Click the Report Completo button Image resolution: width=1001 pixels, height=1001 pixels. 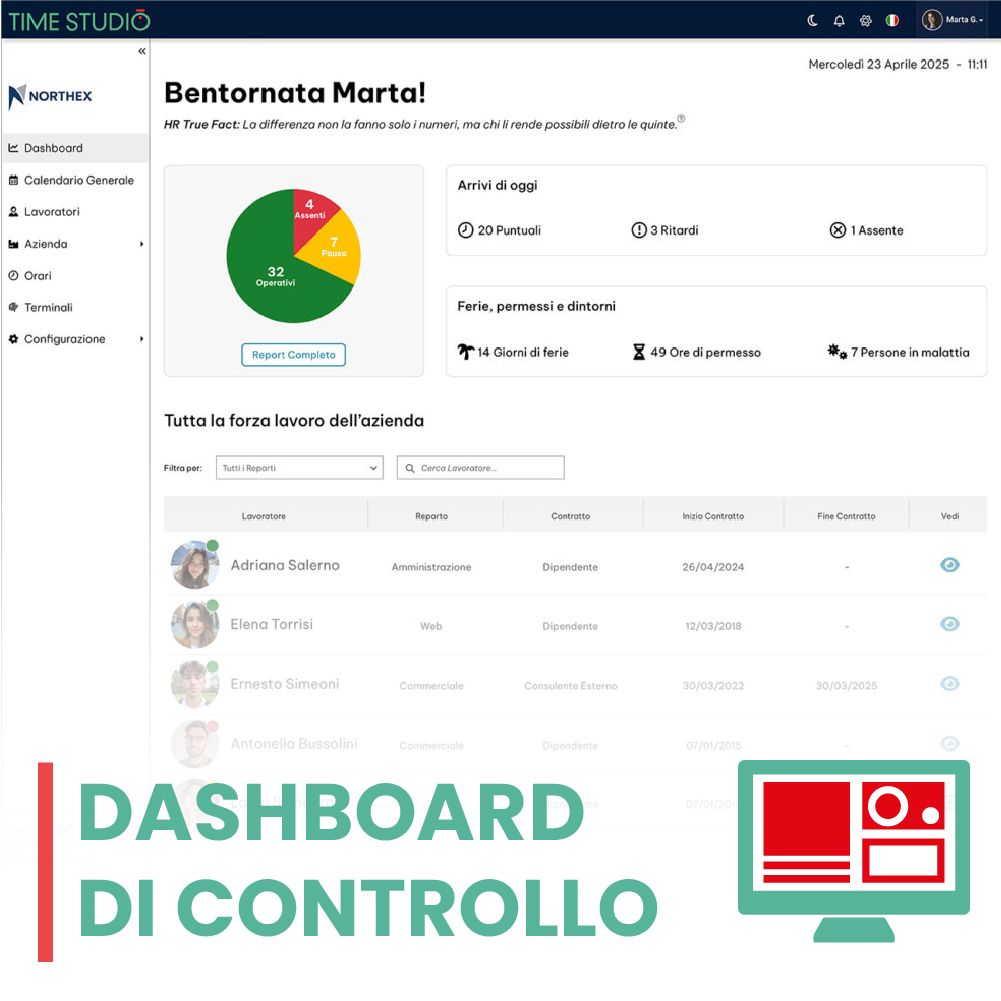click(x=293, y=354)
